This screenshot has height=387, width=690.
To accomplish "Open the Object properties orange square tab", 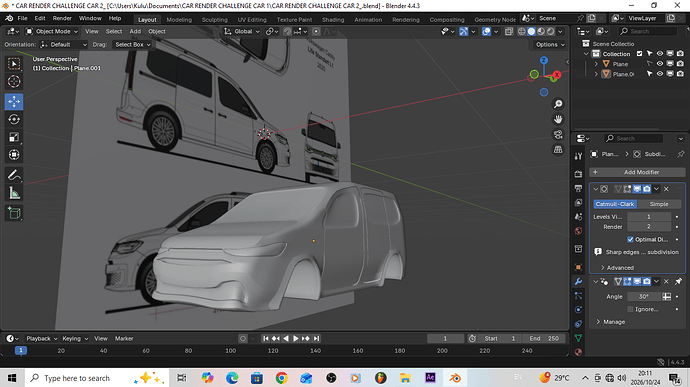I will point(579,267).
